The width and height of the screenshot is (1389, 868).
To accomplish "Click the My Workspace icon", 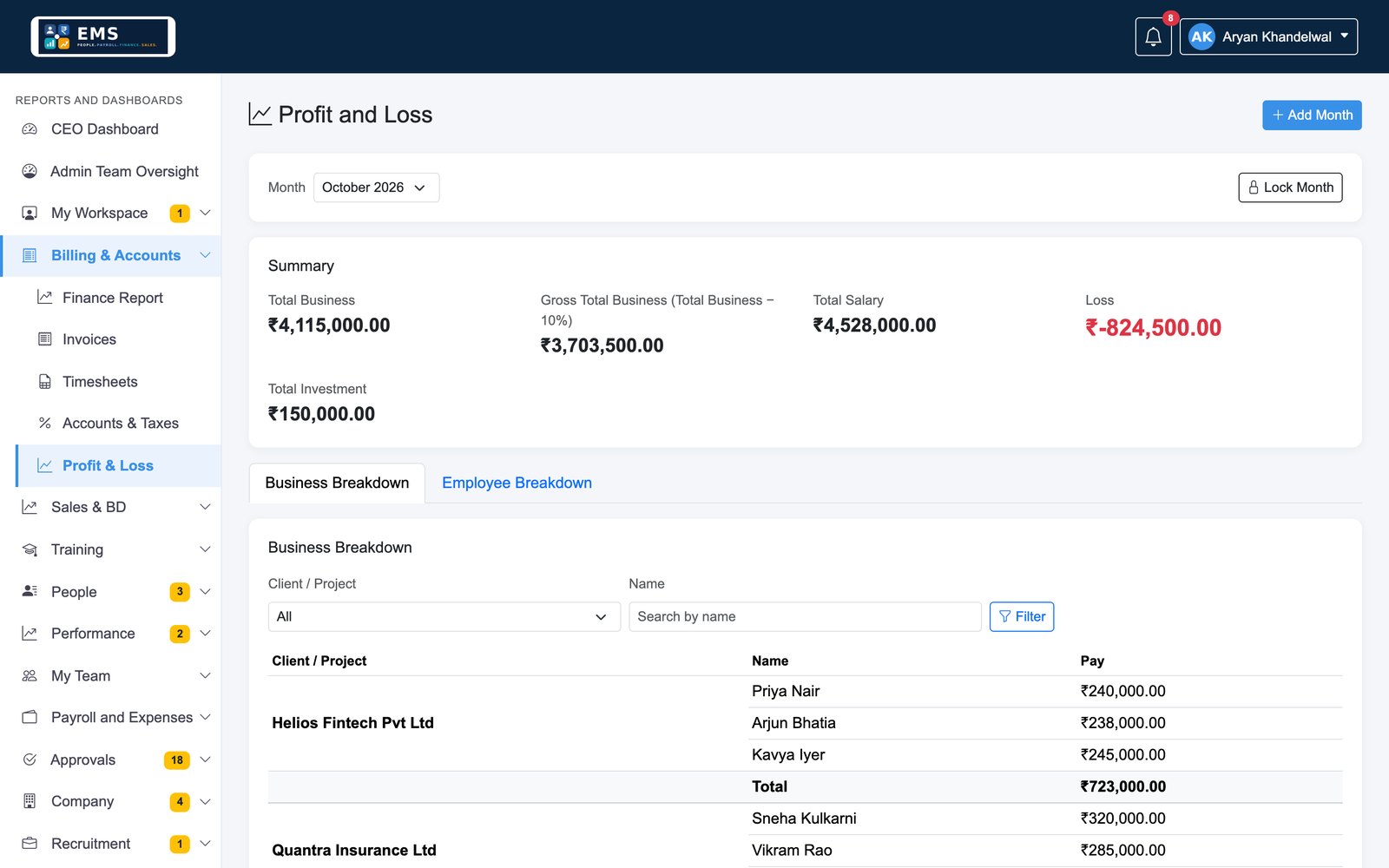I will (30, 214).
